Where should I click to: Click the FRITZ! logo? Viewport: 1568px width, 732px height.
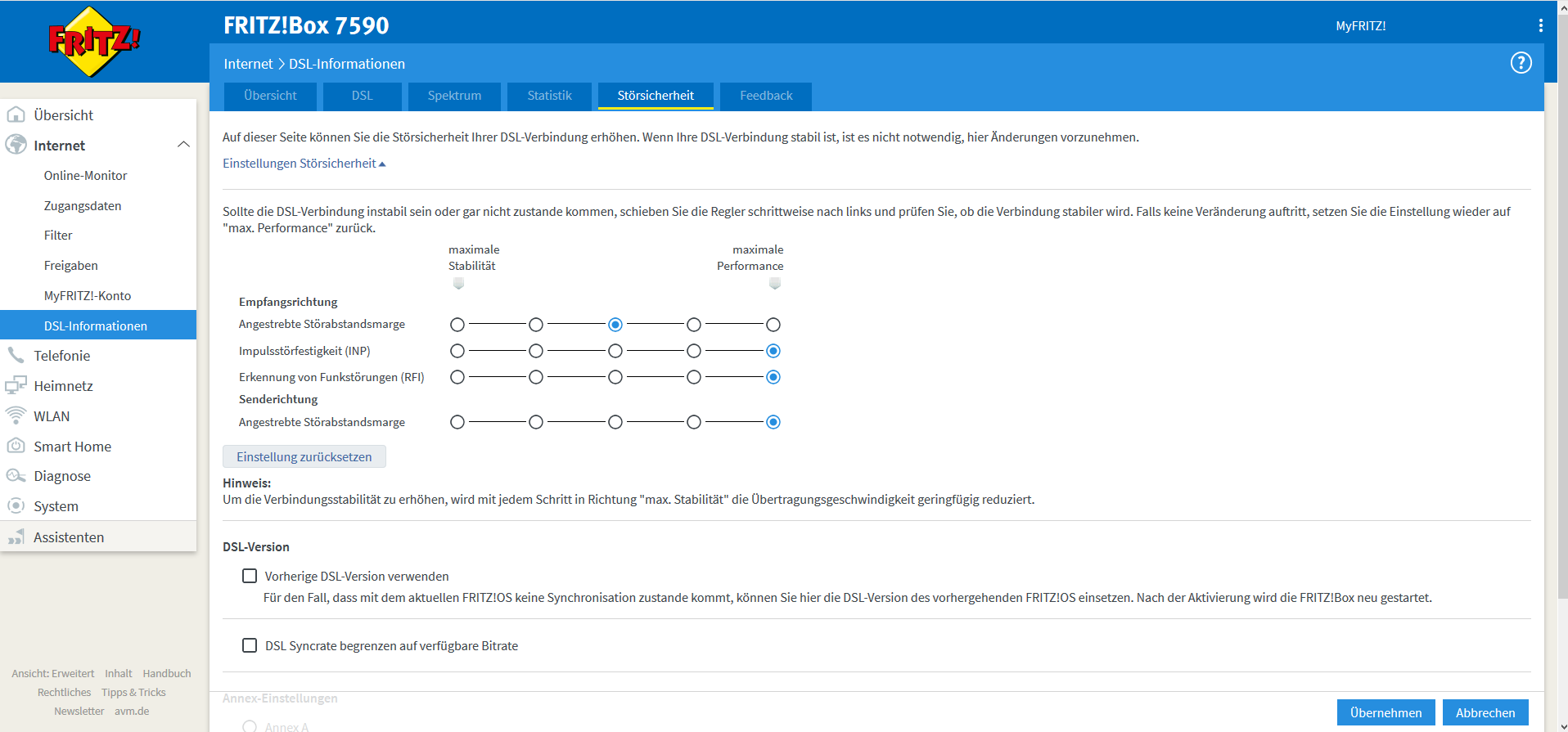tap(94, 41)
